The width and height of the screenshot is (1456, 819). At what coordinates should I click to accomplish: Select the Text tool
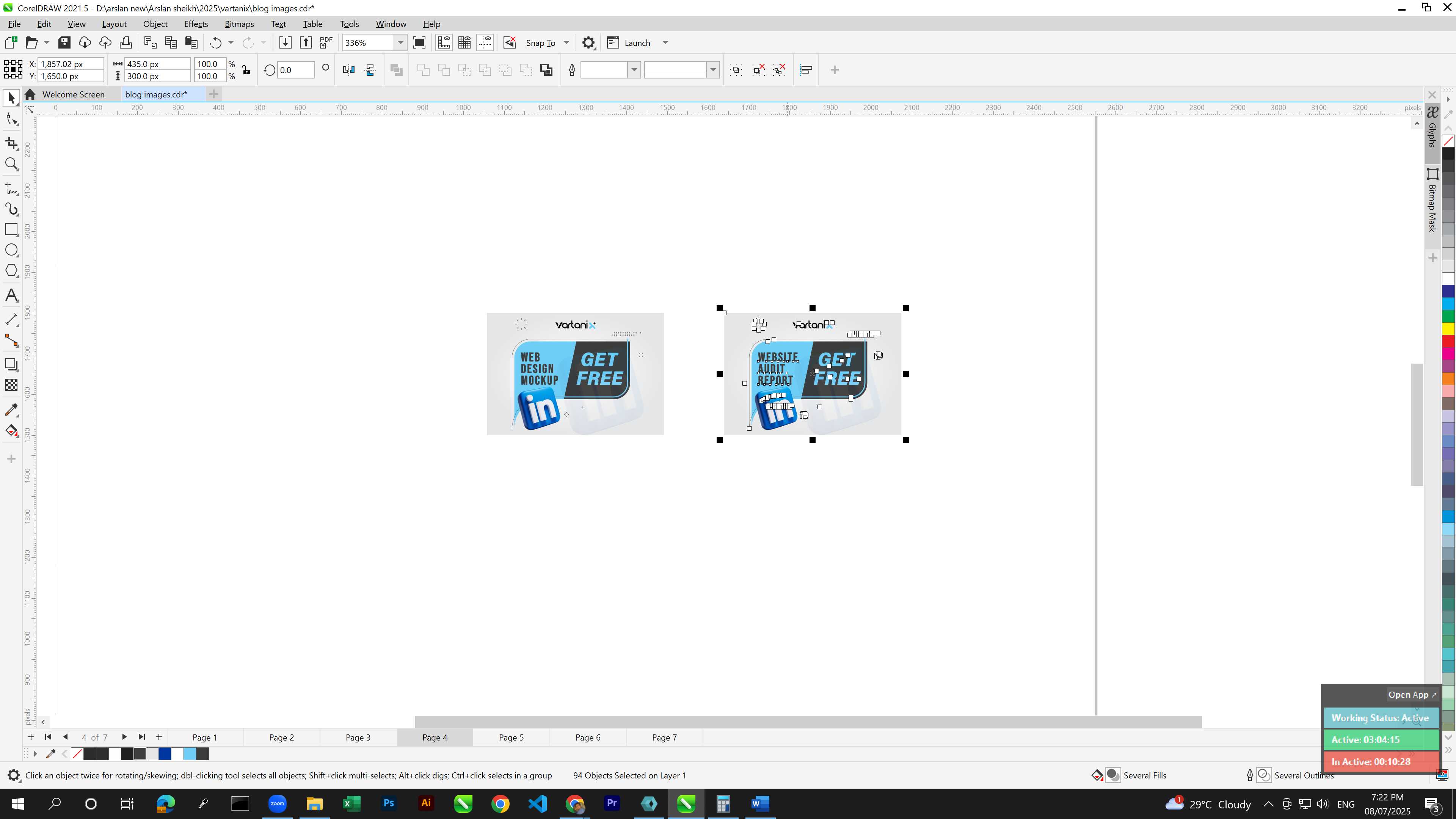pos(11,295)
